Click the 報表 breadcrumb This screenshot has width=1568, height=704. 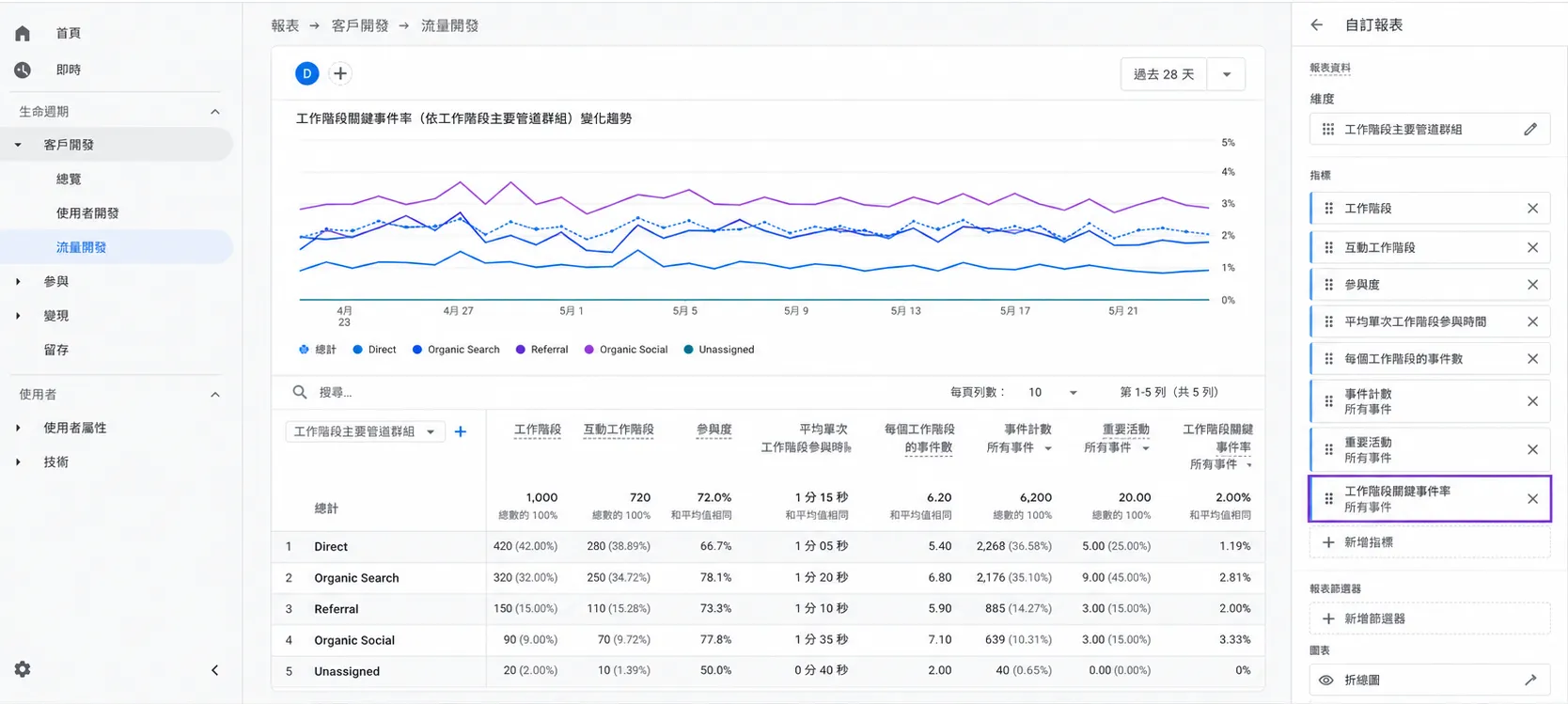click(285, 25)
